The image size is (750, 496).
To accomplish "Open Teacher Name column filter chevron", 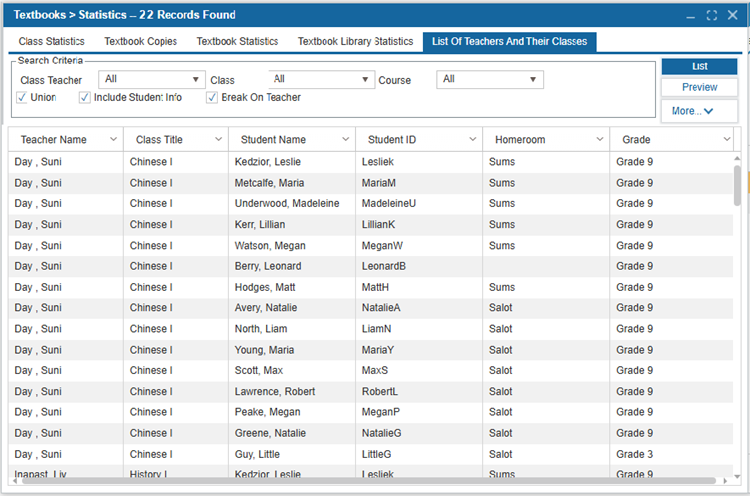I will [x=113, y=139].
